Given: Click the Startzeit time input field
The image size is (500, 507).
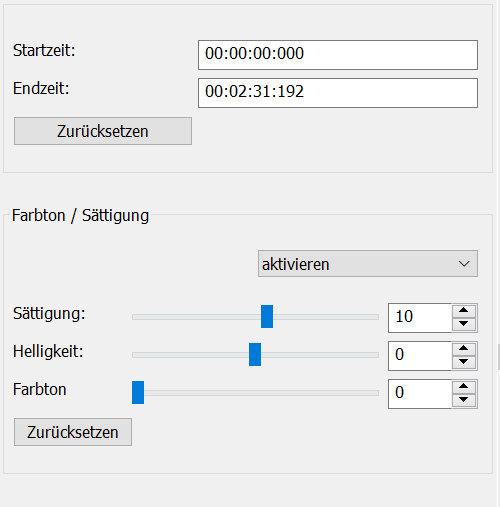Looking at the screenshot, I should [338, 55].
